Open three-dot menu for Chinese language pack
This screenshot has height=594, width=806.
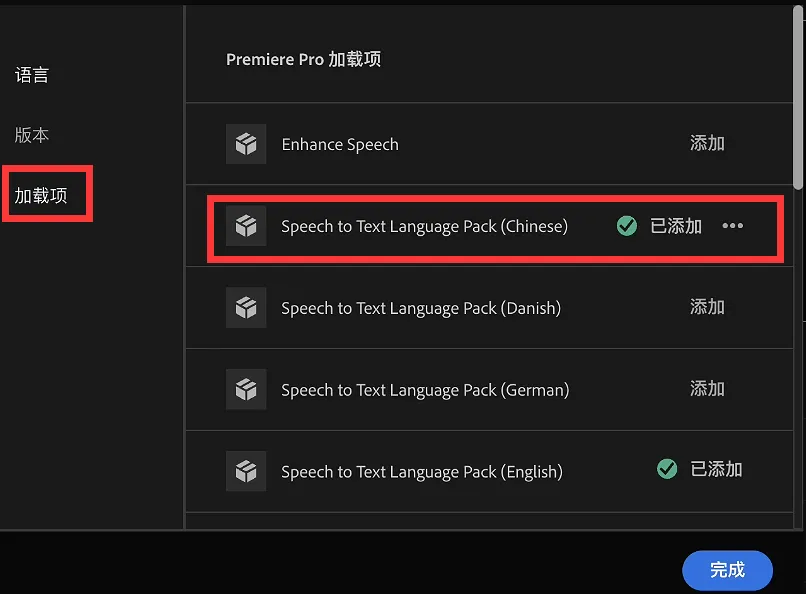tap(733, 226)
